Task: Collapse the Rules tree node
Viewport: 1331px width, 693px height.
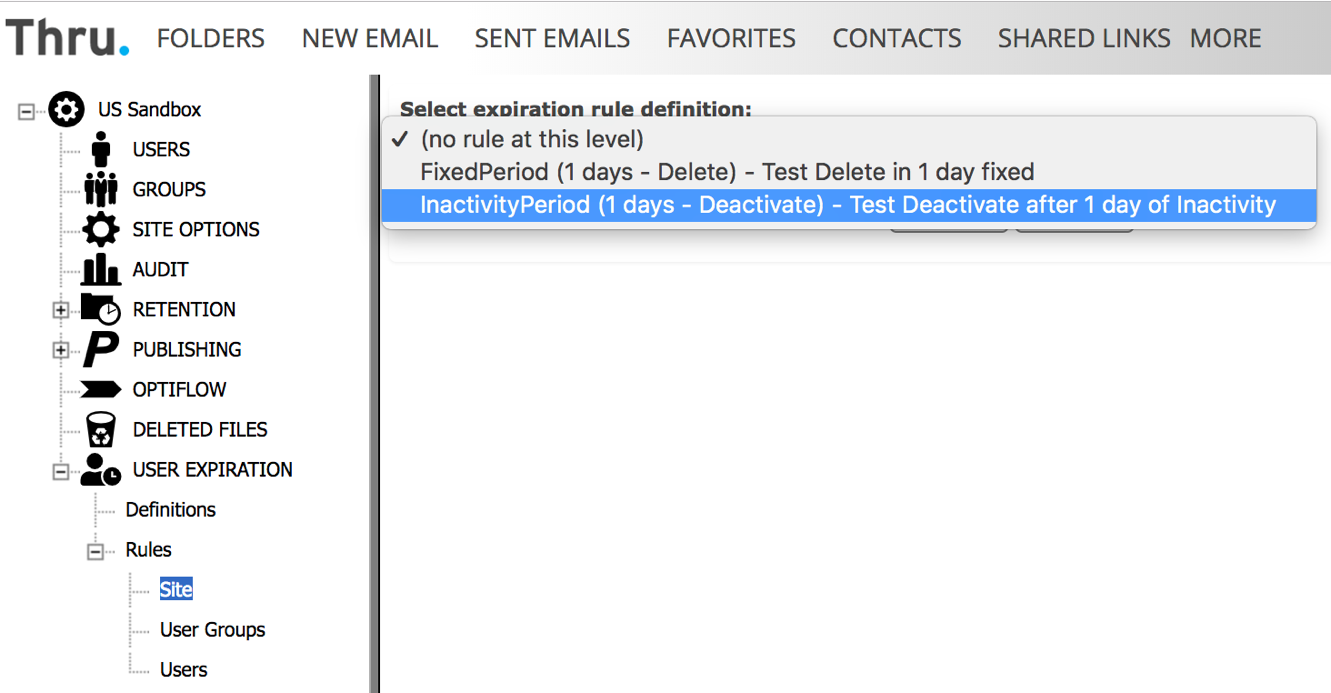Action: (x=96, y=551)
